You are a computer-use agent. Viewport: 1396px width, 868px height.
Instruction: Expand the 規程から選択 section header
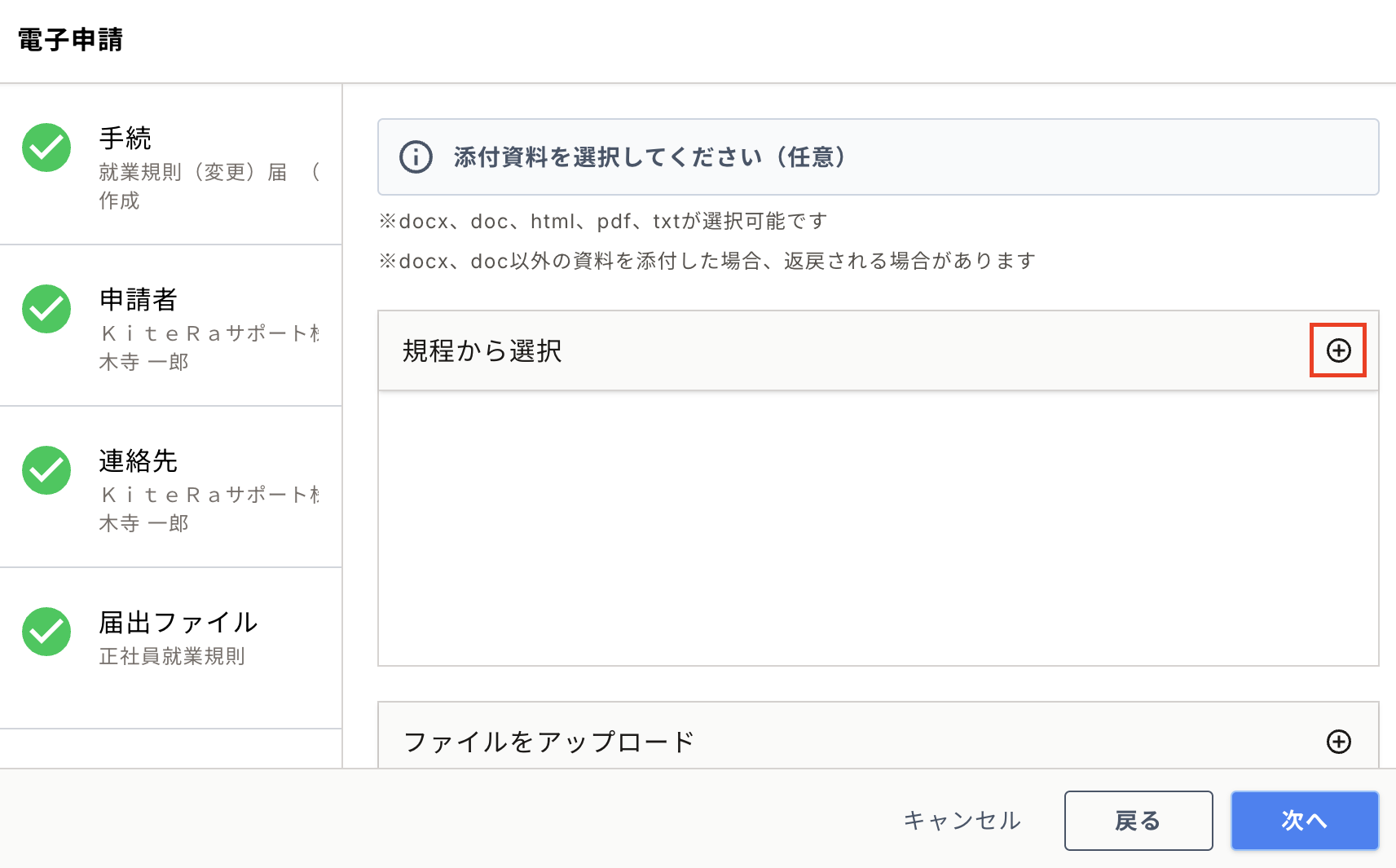878,350
